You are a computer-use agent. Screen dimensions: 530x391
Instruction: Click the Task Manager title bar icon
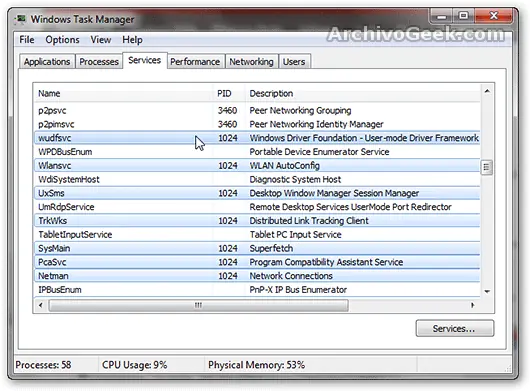(21, 19)
